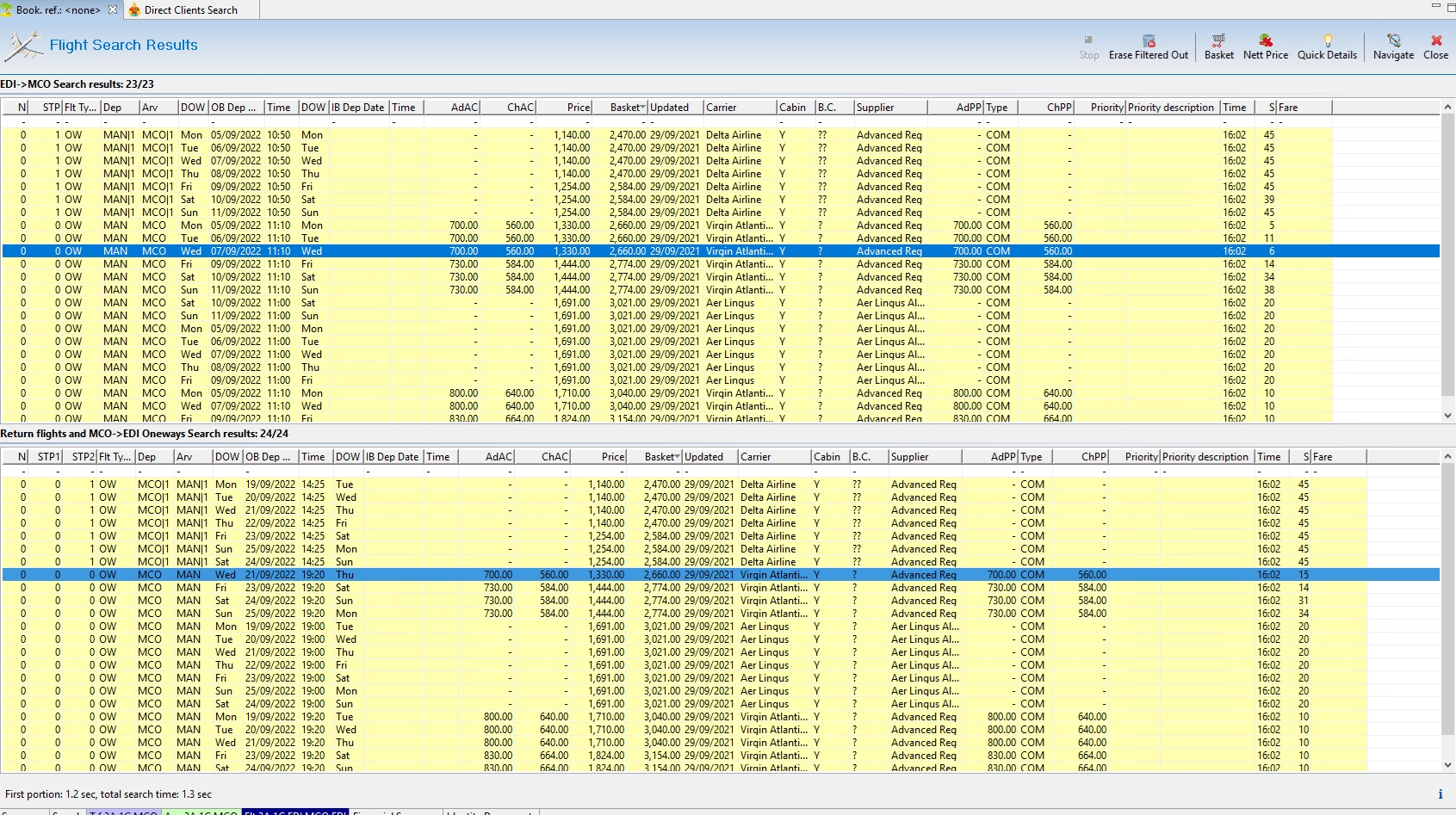Open the Basket from the toolbar
This screenshot has width=1456, height=815.
click(1218, 41)
